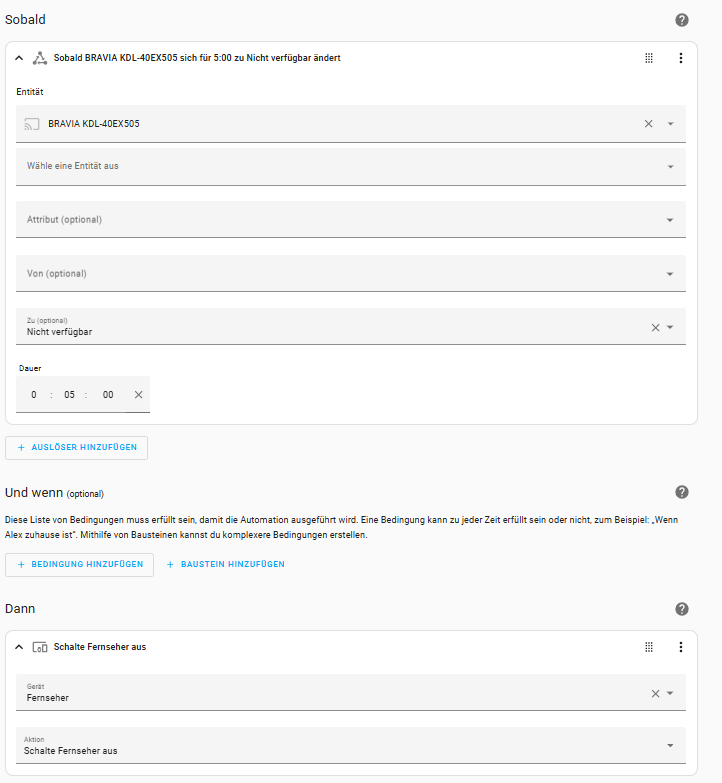Open Von (optional) dropdown
722x783 pixels.
[x=351, y=274]
